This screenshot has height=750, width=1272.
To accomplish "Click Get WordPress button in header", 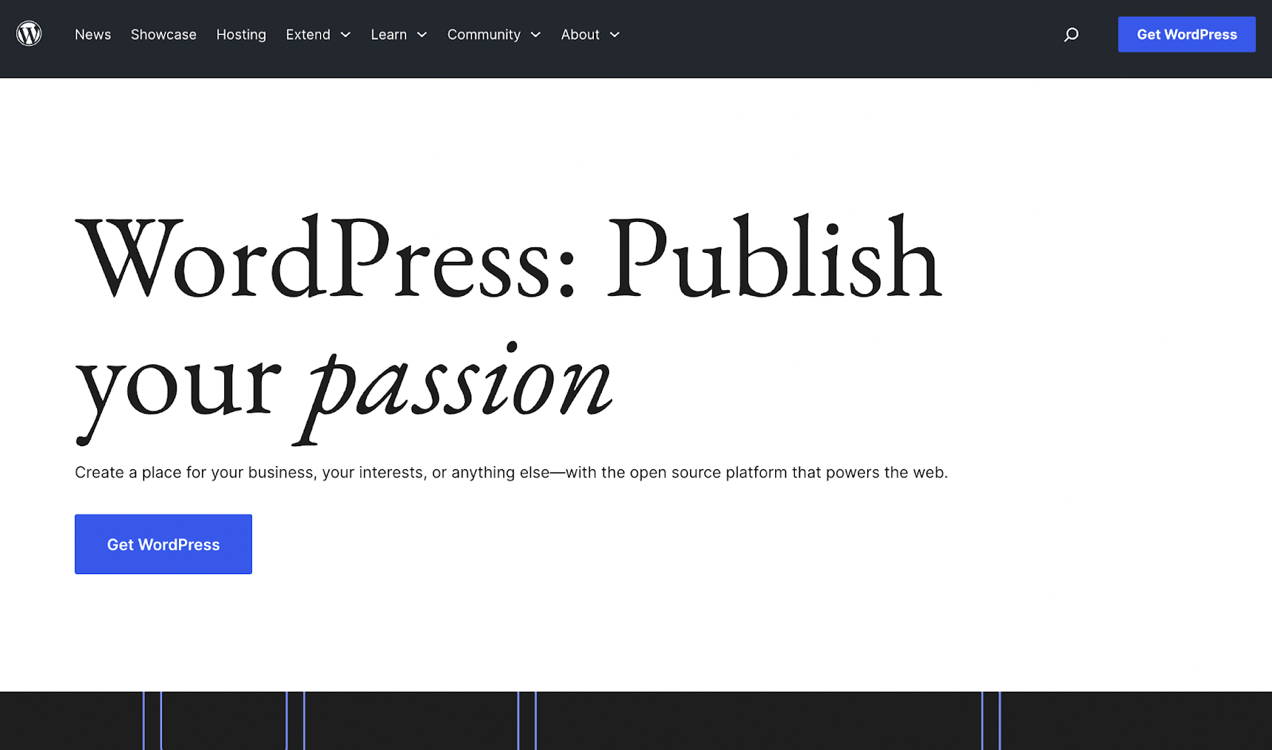I will tap(1187, 34).
